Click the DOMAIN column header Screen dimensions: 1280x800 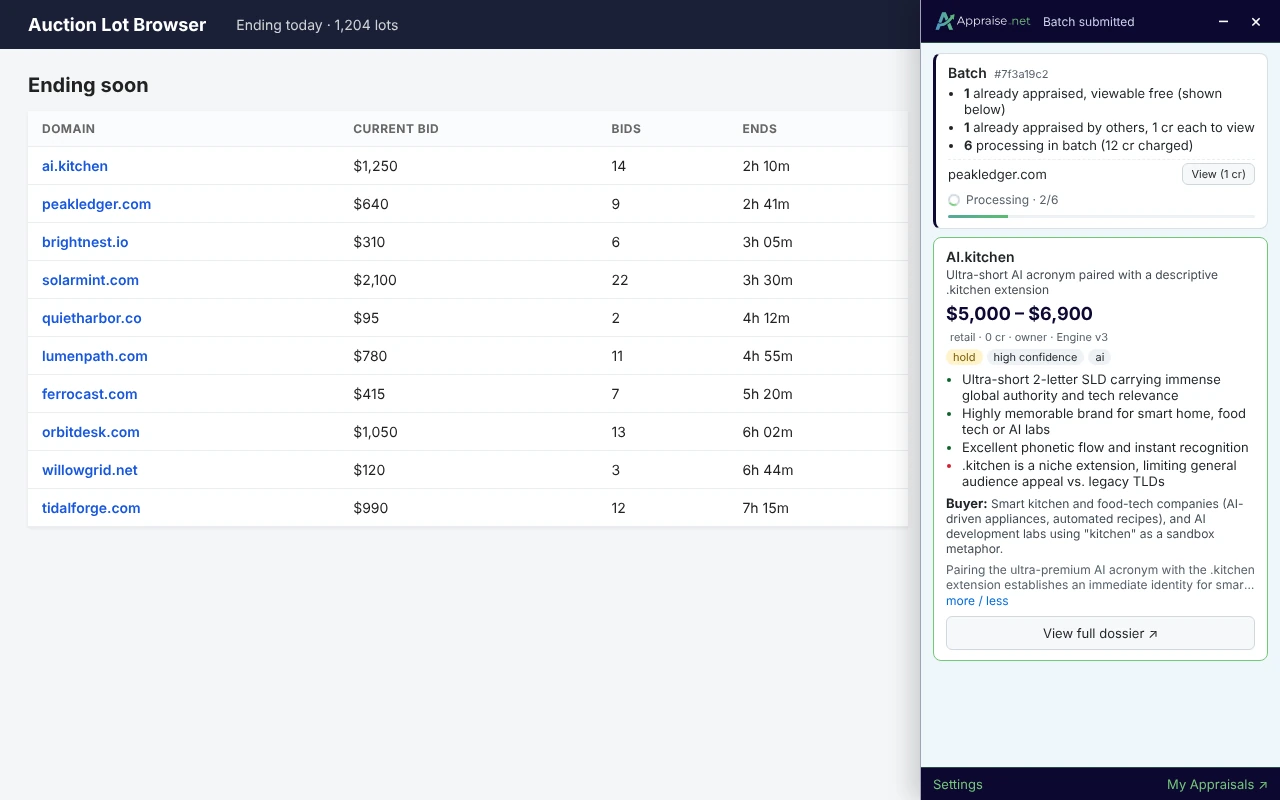click(69, 129)
